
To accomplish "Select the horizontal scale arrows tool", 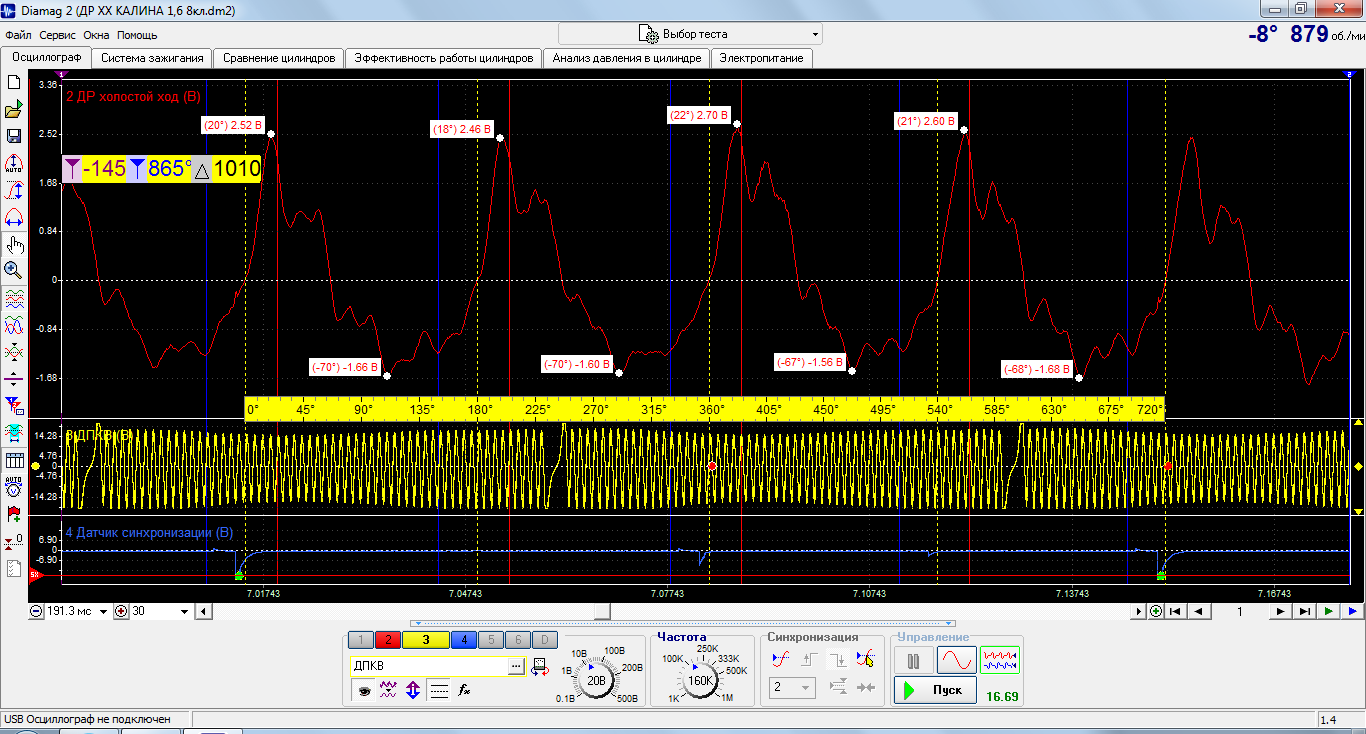I will [x=14, y=216].
